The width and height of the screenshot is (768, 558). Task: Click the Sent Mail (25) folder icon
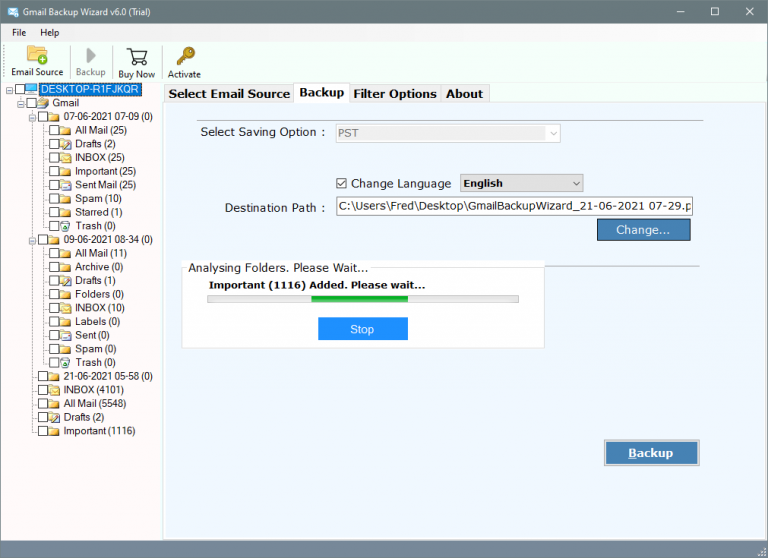pyautogui.click(x=66, y=185)
